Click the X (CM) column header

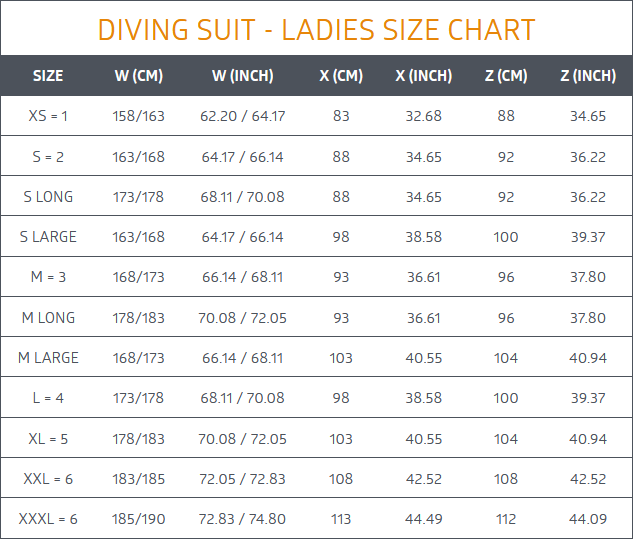(x=341, y=76)
